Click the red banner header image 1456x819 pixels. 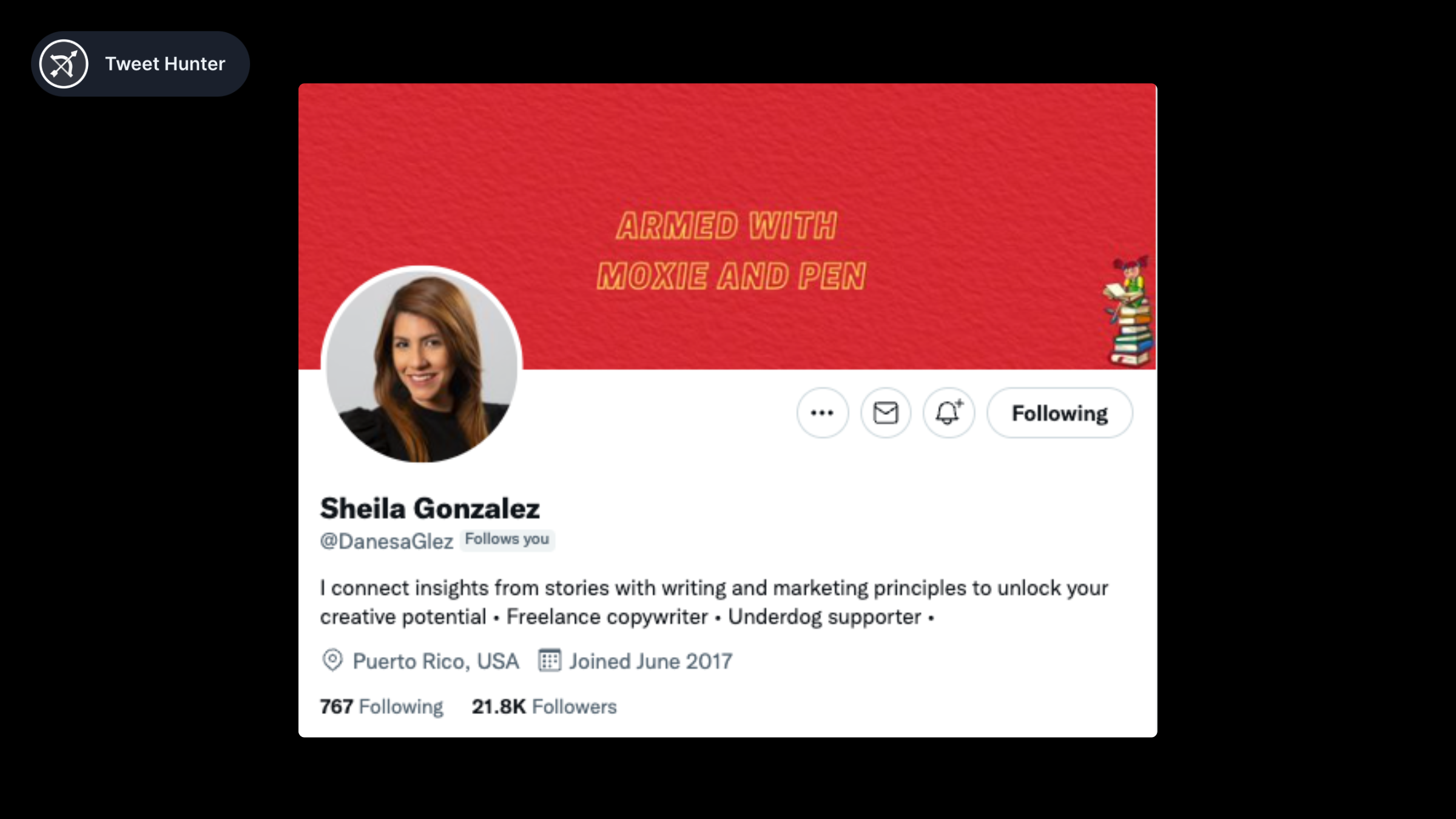(727, 226)
